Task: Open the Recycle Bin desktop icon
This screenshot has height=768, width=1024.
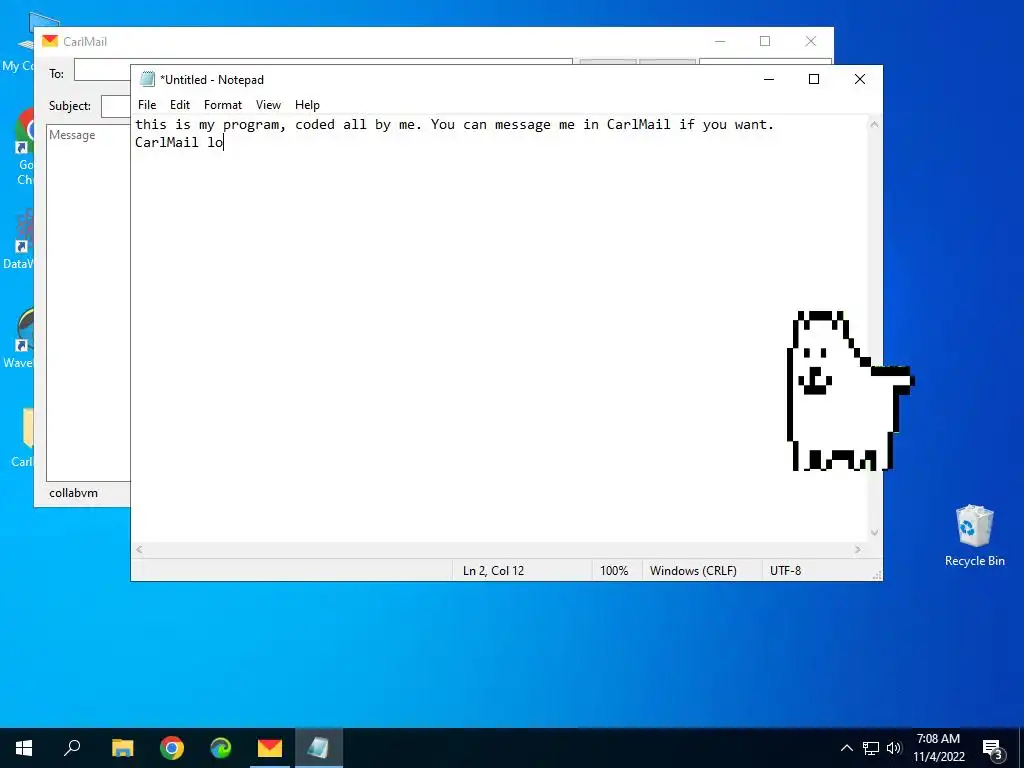Action: tap(974, 536)
